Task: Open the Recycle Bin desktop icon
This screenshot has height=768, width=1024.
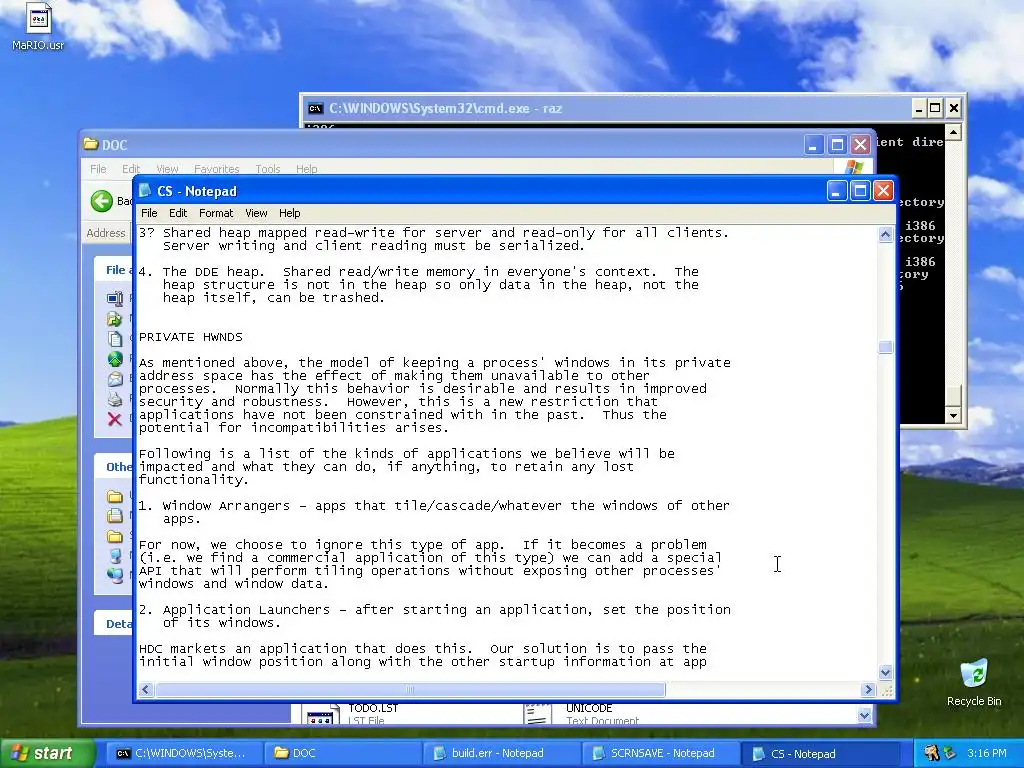Action: 974,673
